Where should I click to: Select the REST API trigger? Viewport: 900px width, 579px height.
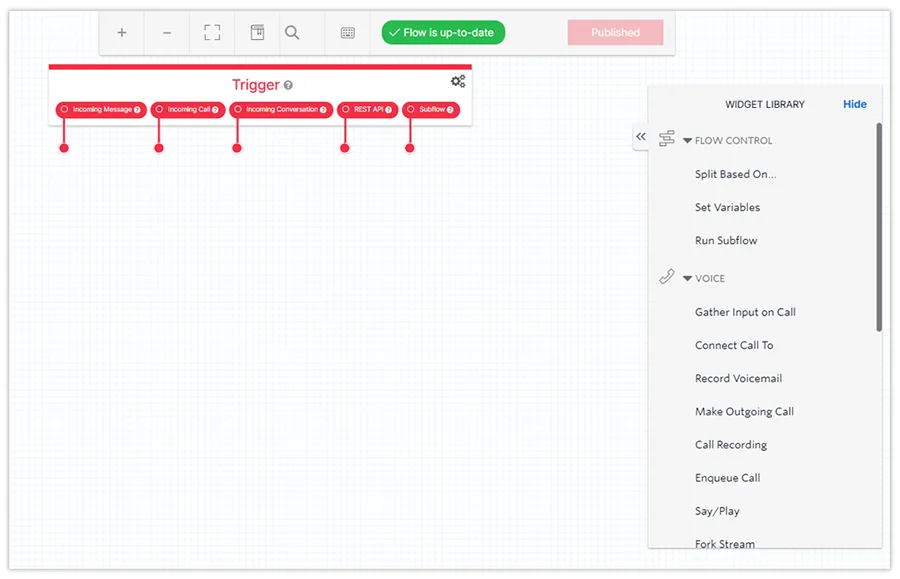coord(367,110)
